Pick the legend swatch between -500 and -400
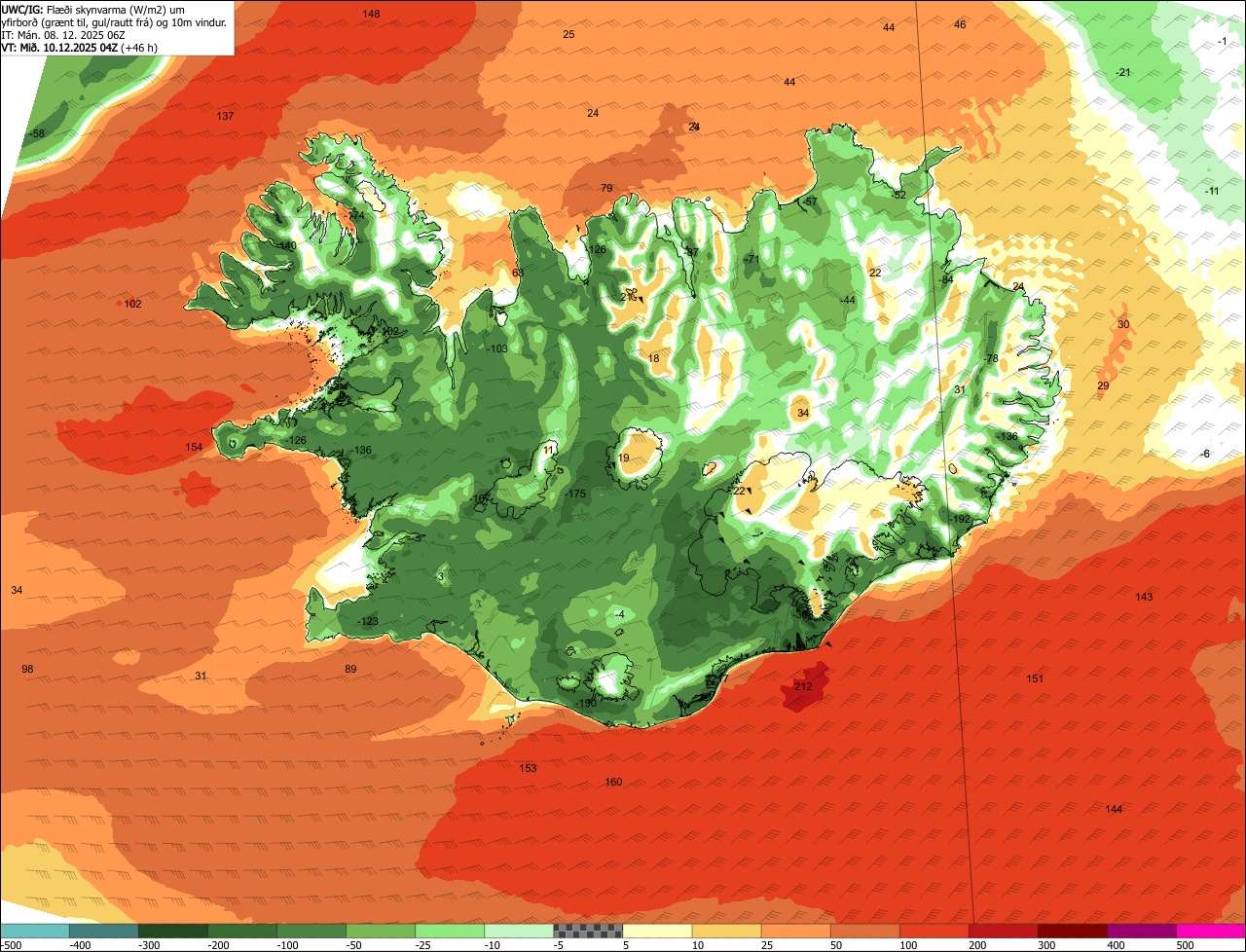The width and height of the screenshot is (1246, 952). (35, 931)
